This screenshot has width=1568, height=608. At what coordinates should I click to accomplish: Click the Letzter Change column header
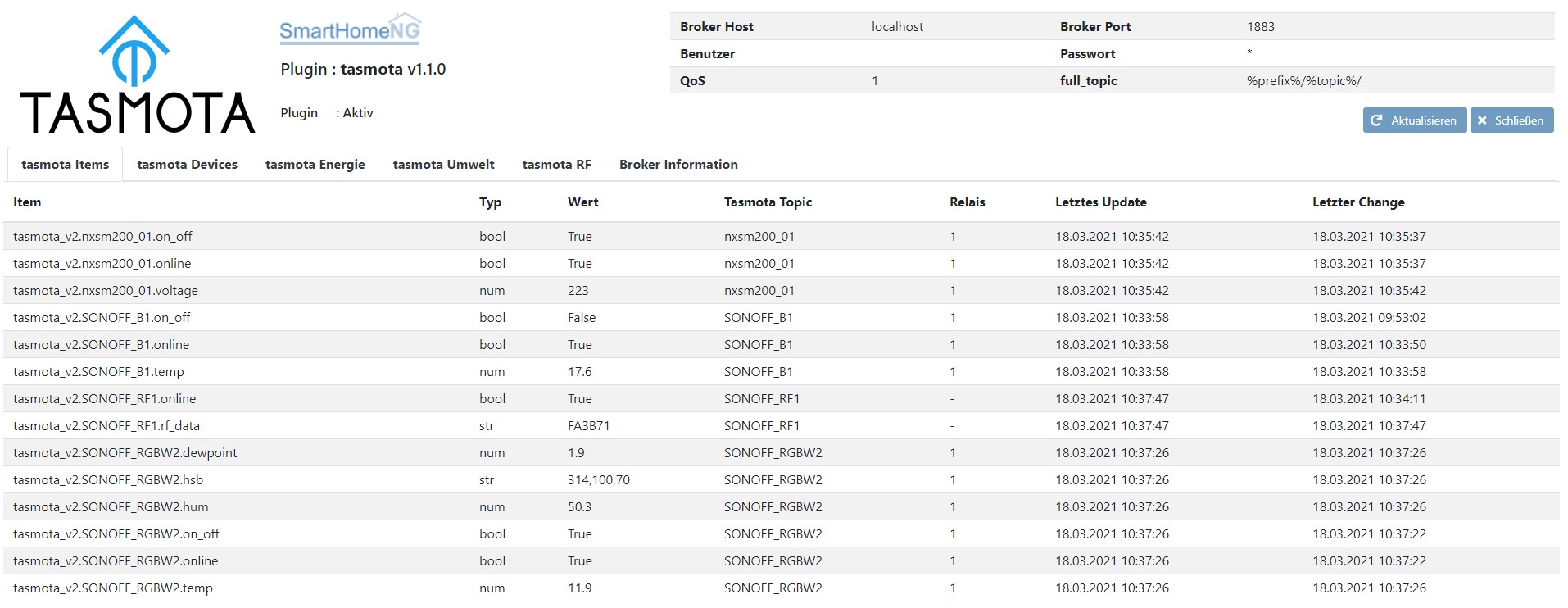[x=1358, y=202]
